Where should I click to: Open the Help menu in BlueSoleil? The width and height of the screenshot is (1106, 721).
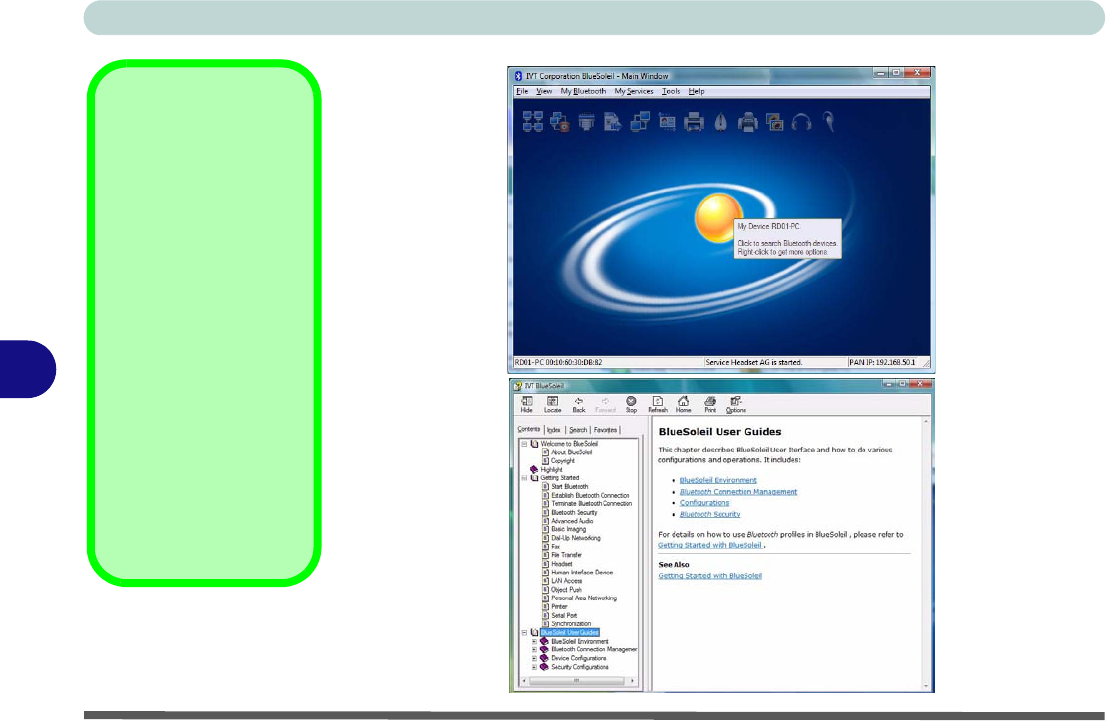696,91
